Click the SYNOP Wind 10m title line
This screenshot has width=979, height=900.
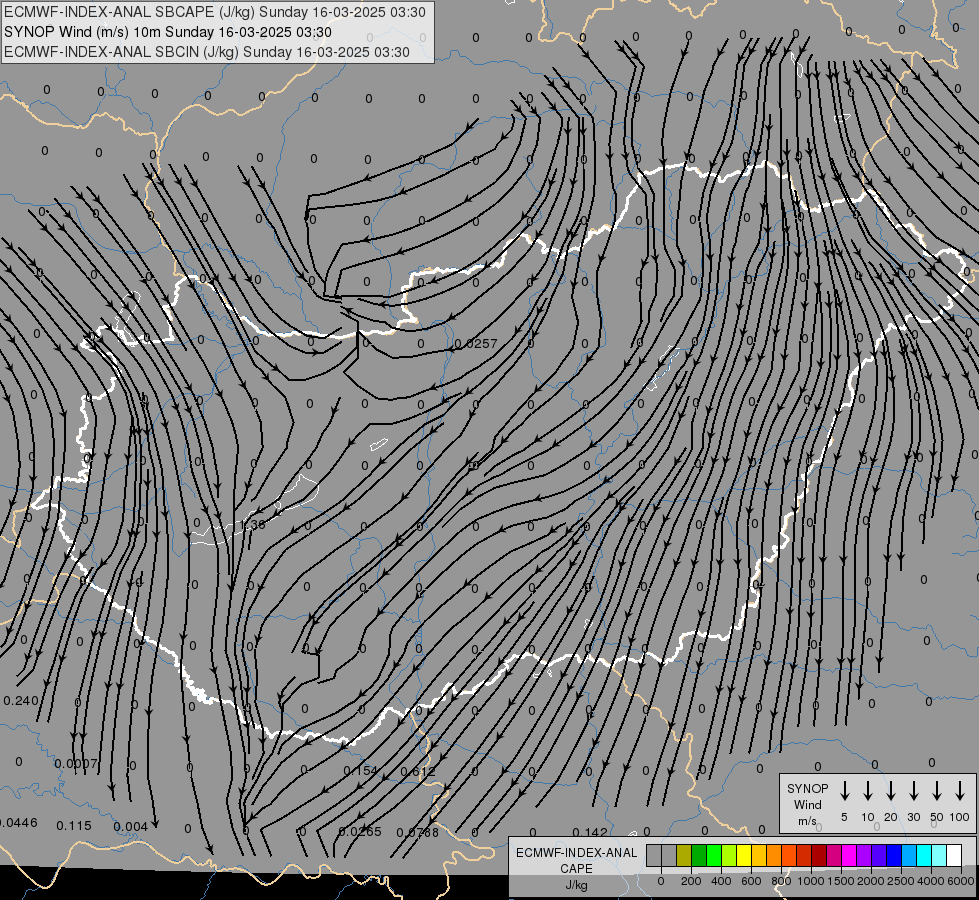pyautogui.click(x=167, y=32)
